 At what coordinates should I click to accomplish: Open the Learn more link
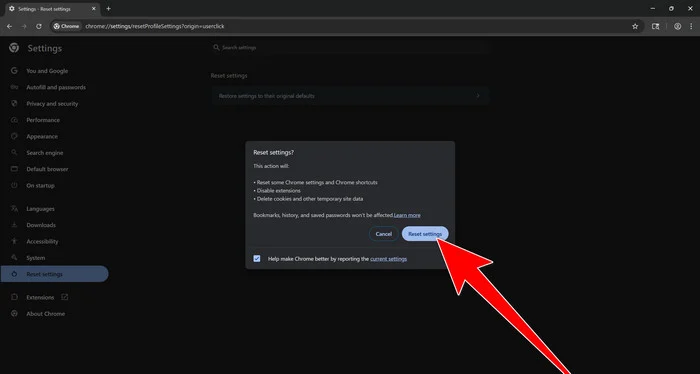coord(407,215)
